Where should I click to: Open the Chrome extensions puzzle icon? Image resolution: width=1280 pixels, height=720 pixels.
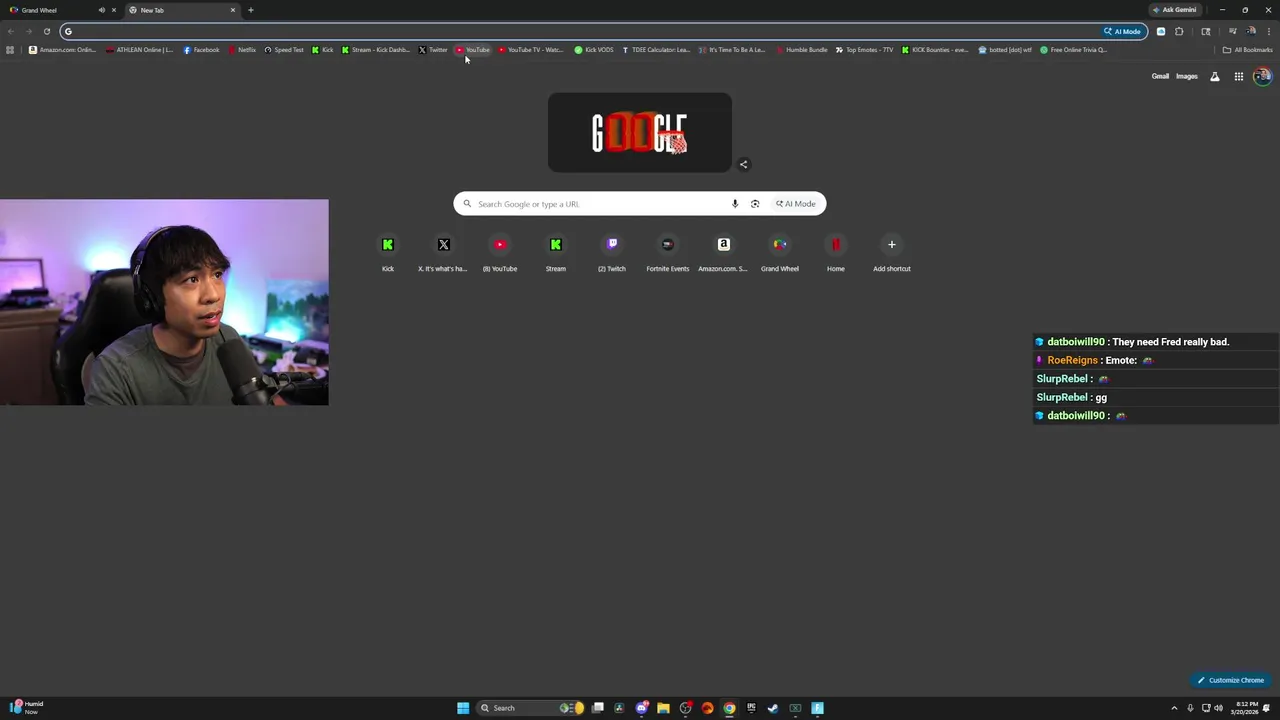(1179, 31)
